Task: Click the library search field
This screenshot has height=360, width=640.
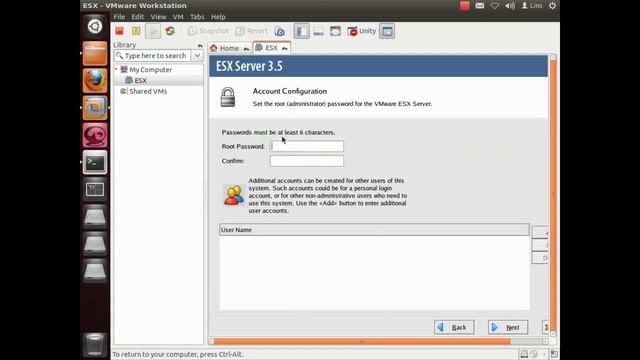Action: (x=152, y=56)
